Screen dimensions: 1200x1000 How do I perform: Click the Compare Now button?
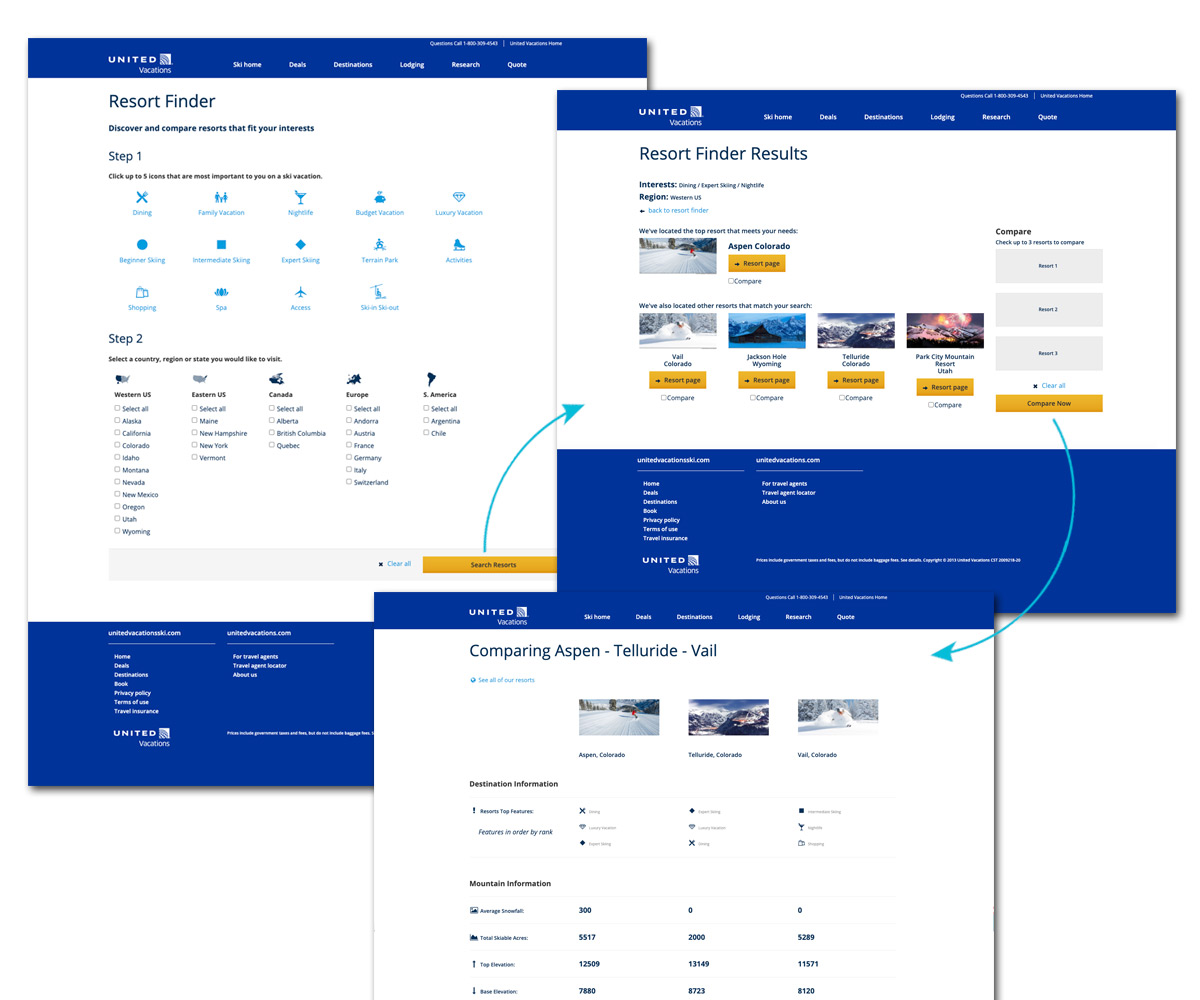(1049, 403)
